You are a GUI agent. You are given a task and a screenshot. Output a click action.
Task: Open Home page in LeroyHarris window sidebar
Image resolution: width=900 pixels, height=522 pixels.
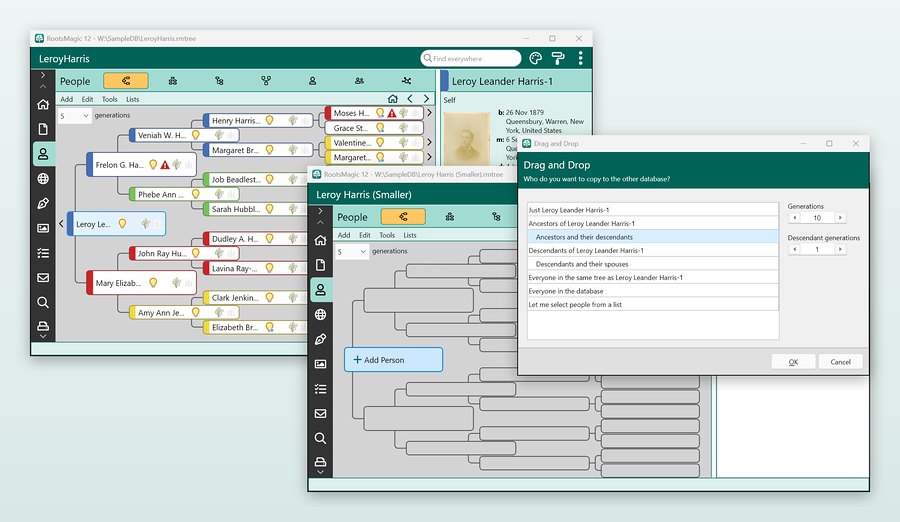43,105
